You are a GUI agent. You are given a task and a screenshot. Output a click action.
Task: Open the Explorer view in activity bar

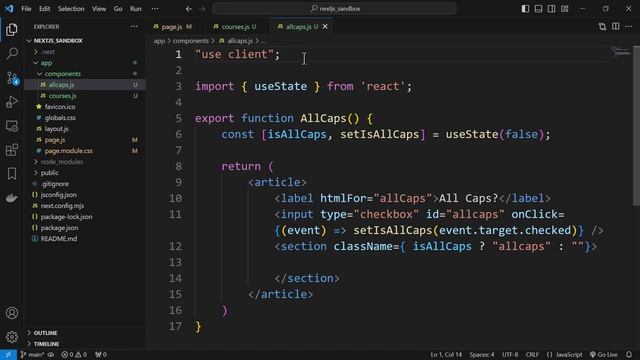(x=12, y=29)
